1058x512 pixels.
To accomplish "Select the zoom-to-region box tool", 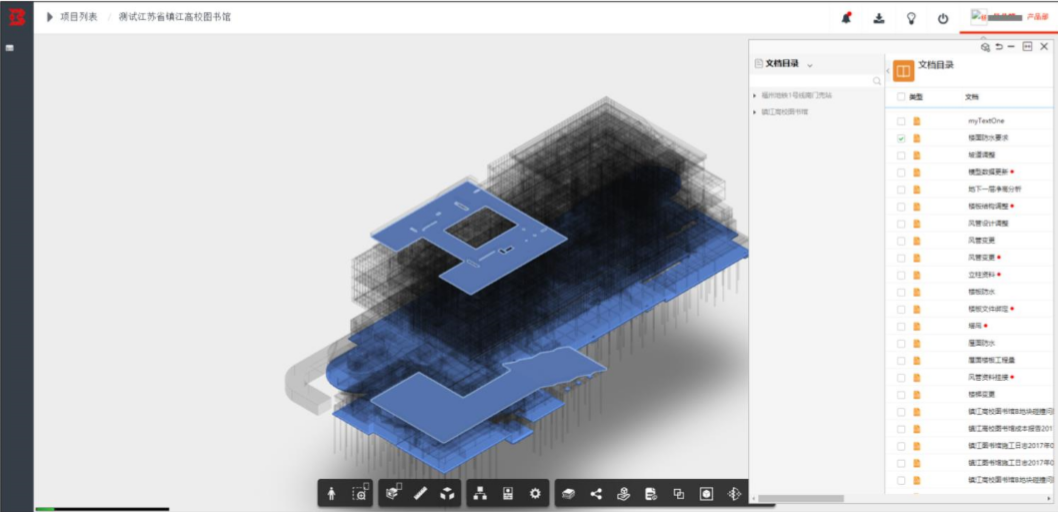I will coord(360,493).
